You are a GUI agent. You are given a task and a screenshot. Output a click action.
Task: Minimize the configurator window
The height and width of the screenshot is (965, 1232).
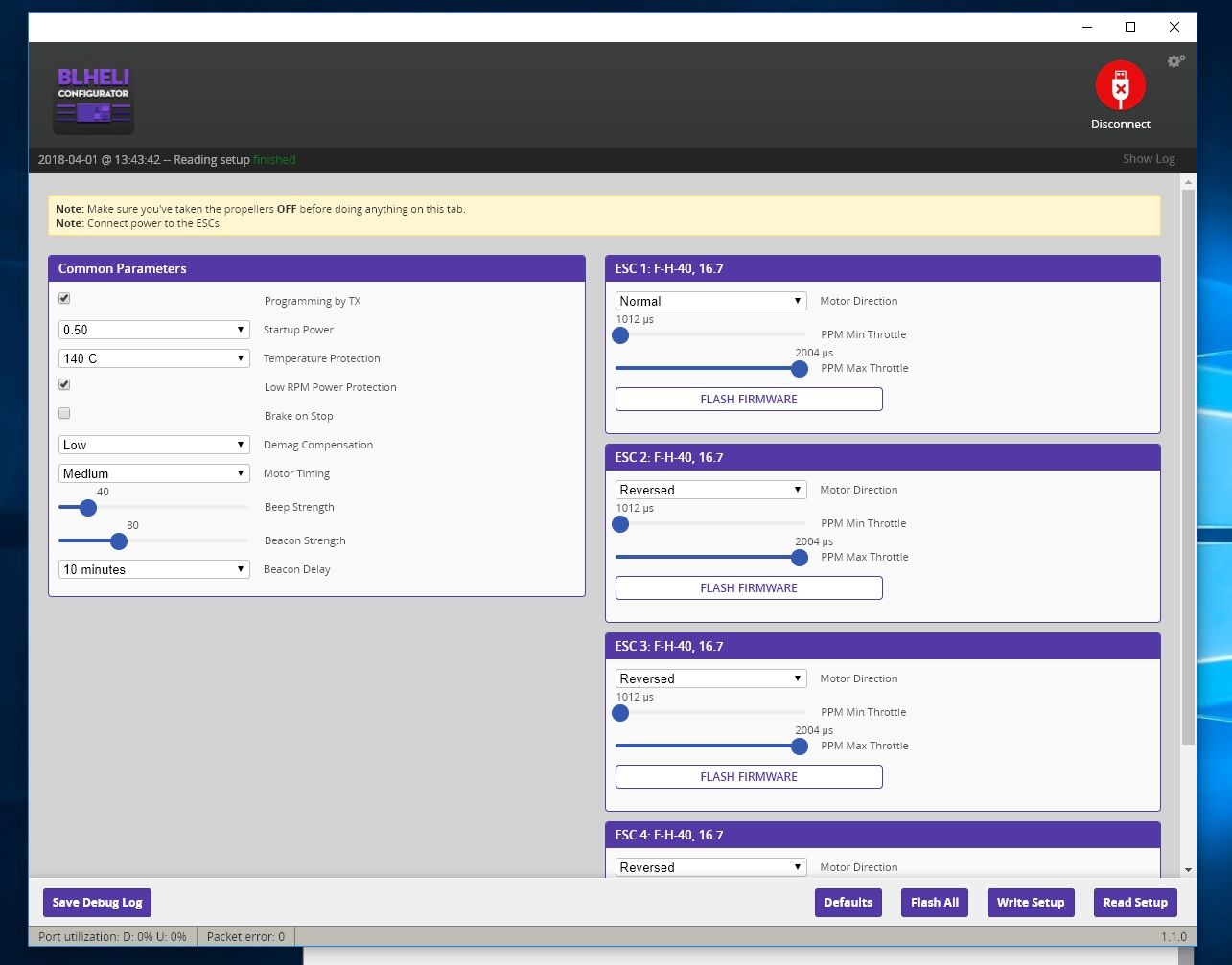(1086, 27)
